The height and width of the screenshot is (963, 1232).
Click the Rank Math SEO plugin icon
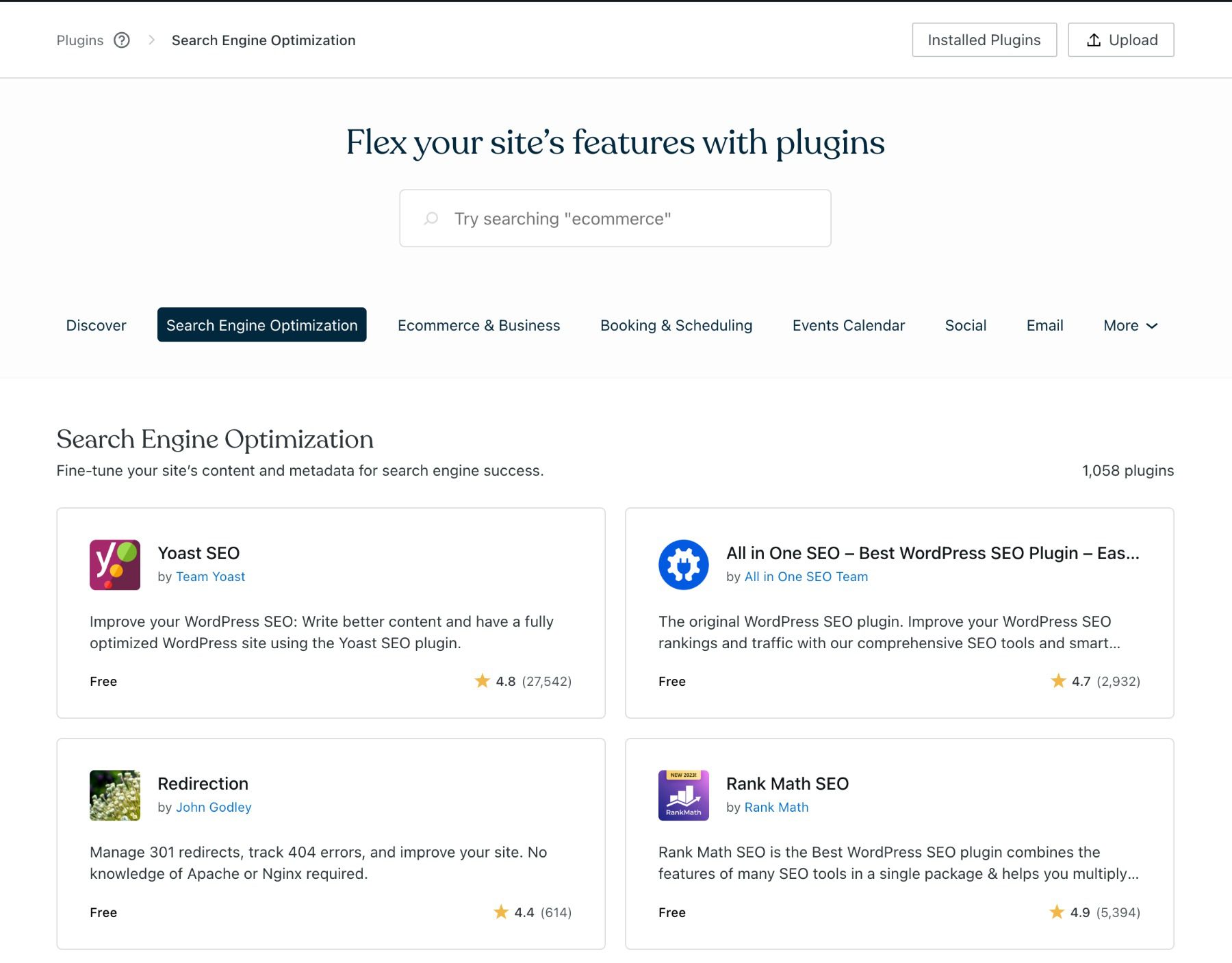tap(683, 795)
